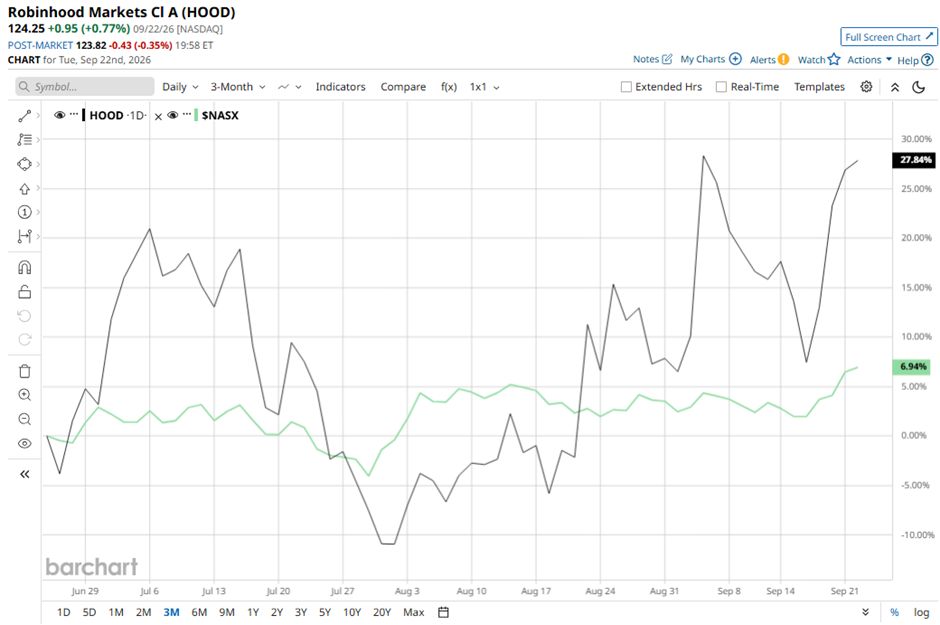940x625 pixels.
Task: Open the calendar date range icon
Action: click(x=444, y=612)
